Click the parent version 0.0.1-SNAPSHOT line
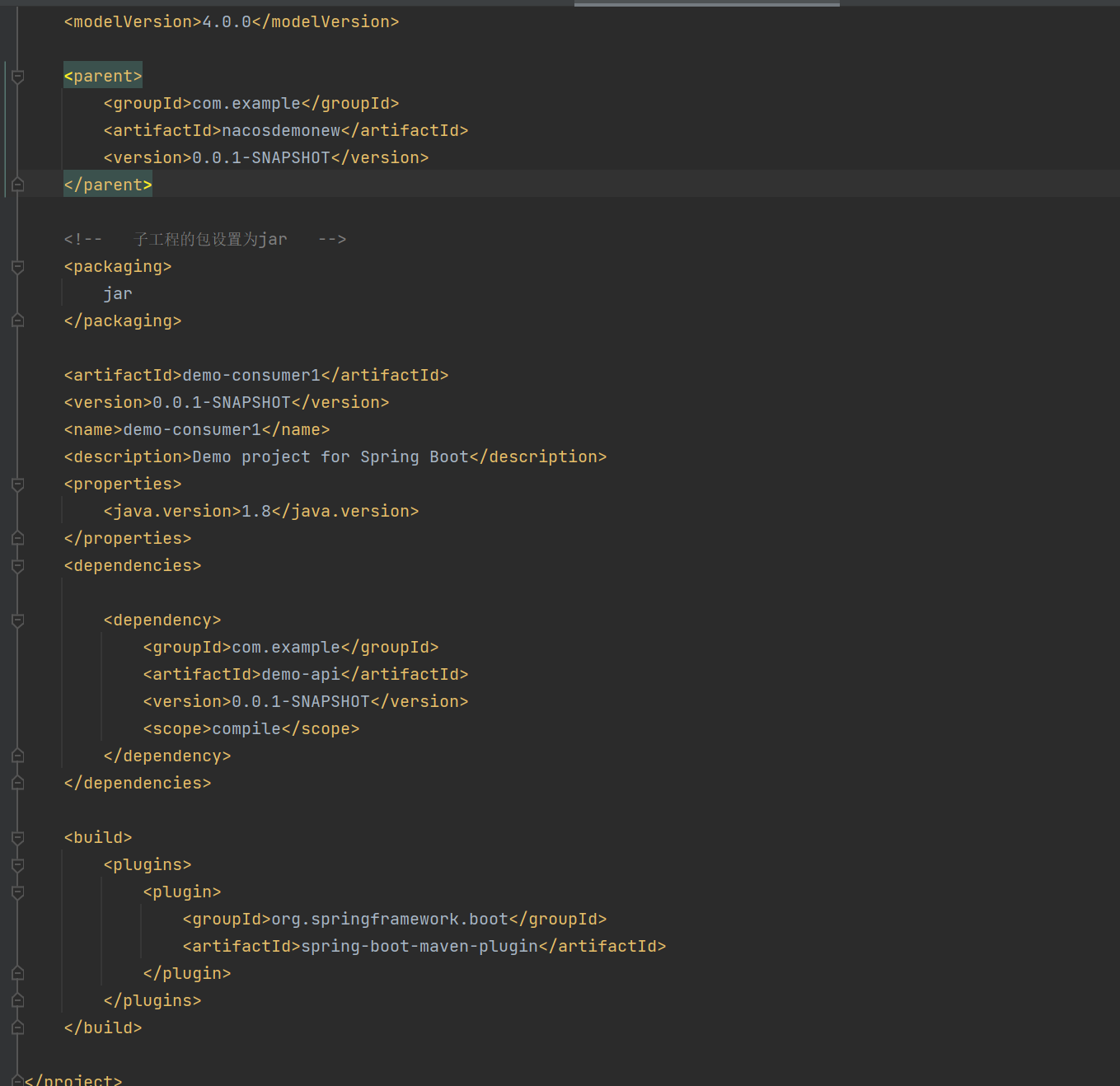This screenshot has height=1086, width=1120. click(x=266, y=158)
